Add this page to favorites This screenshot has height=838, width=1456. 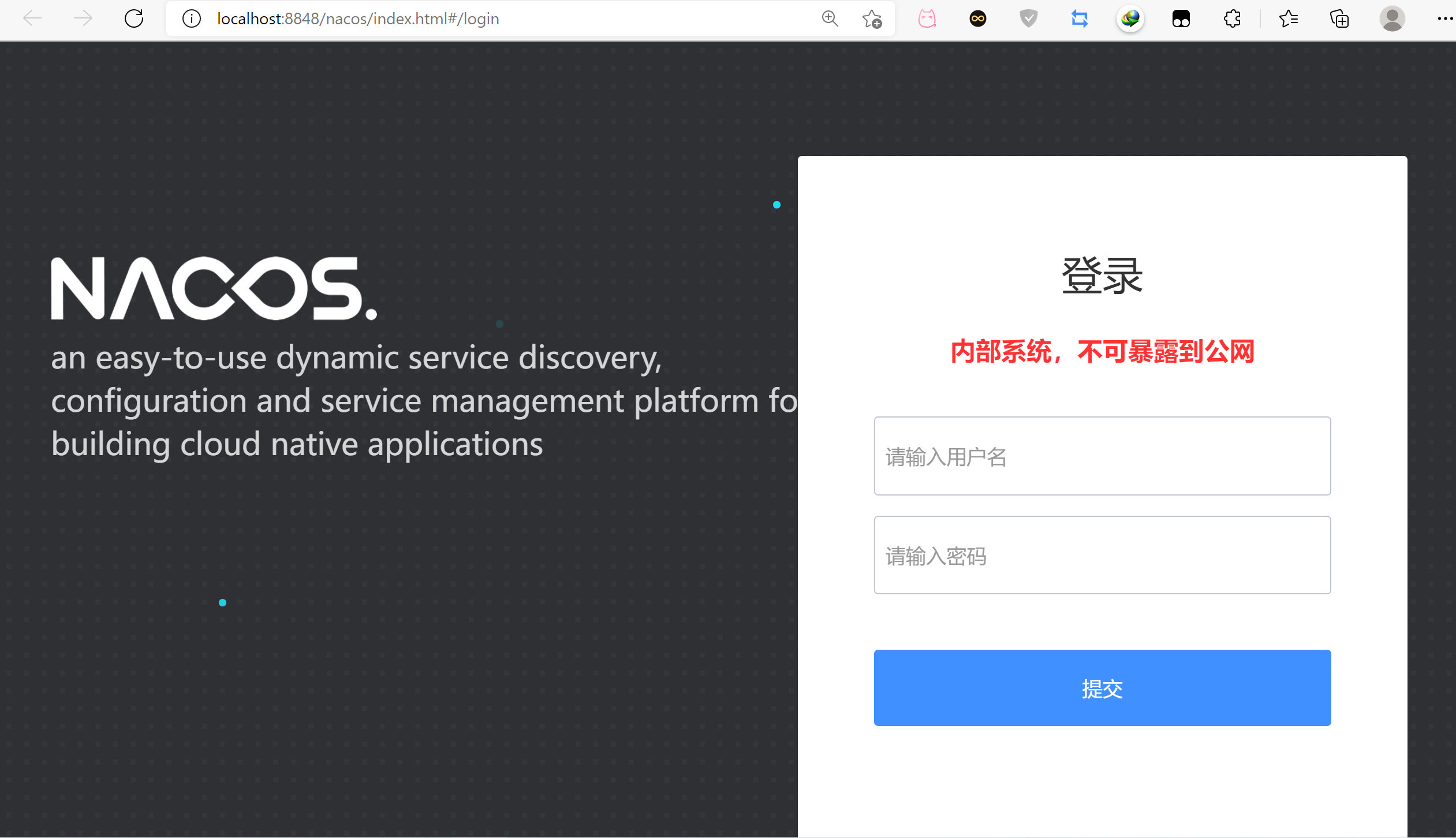coord(872,18)
